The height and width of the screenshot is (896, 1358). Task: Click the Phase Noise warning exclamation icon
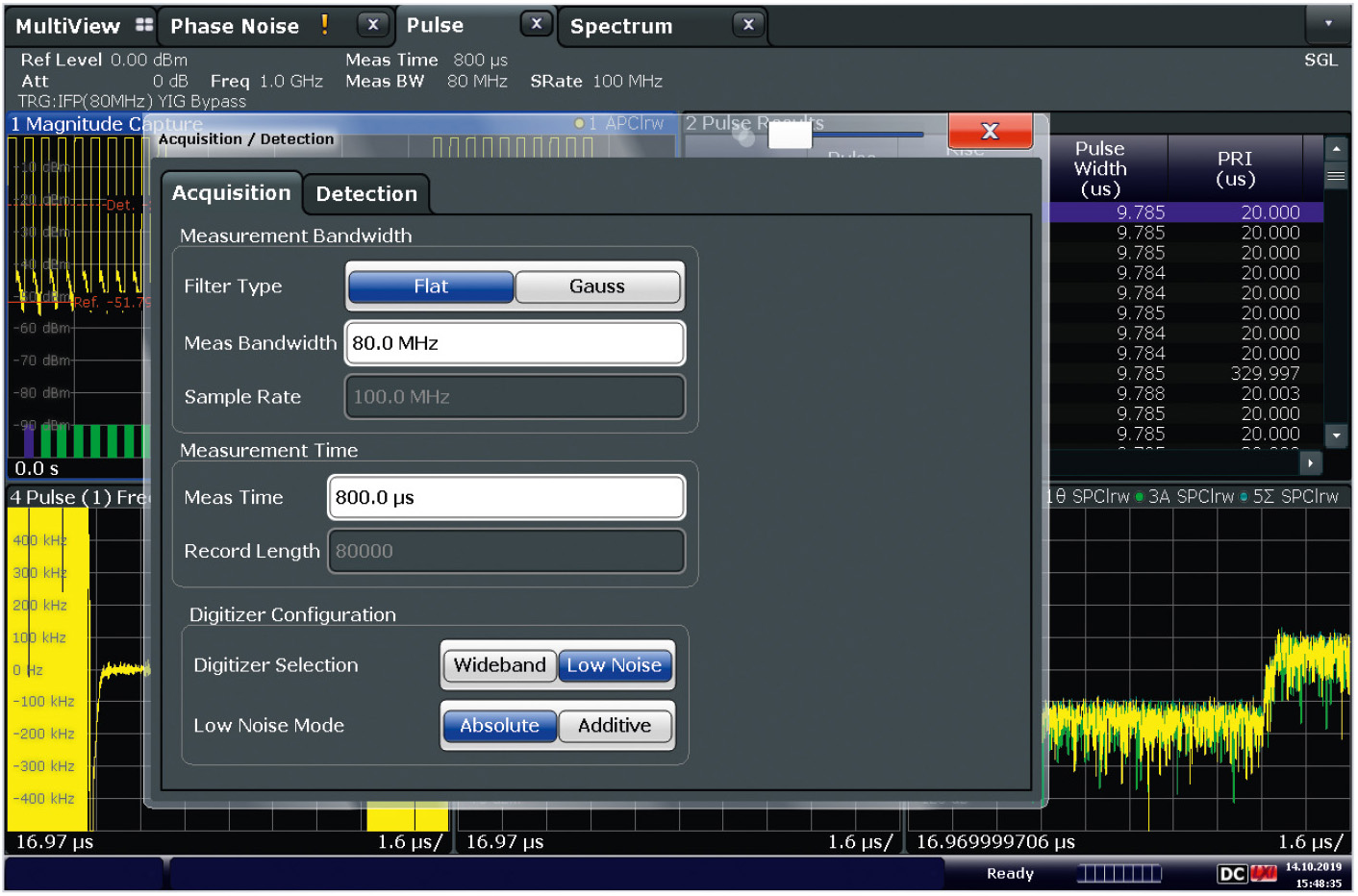[x=325, y=25]
